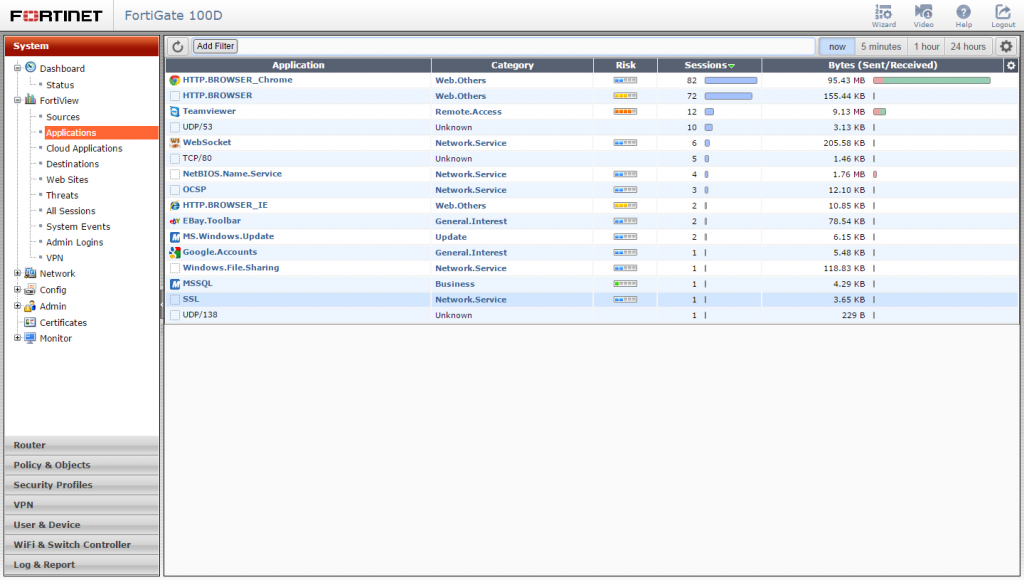Open the table settings gear icon

1008,45
